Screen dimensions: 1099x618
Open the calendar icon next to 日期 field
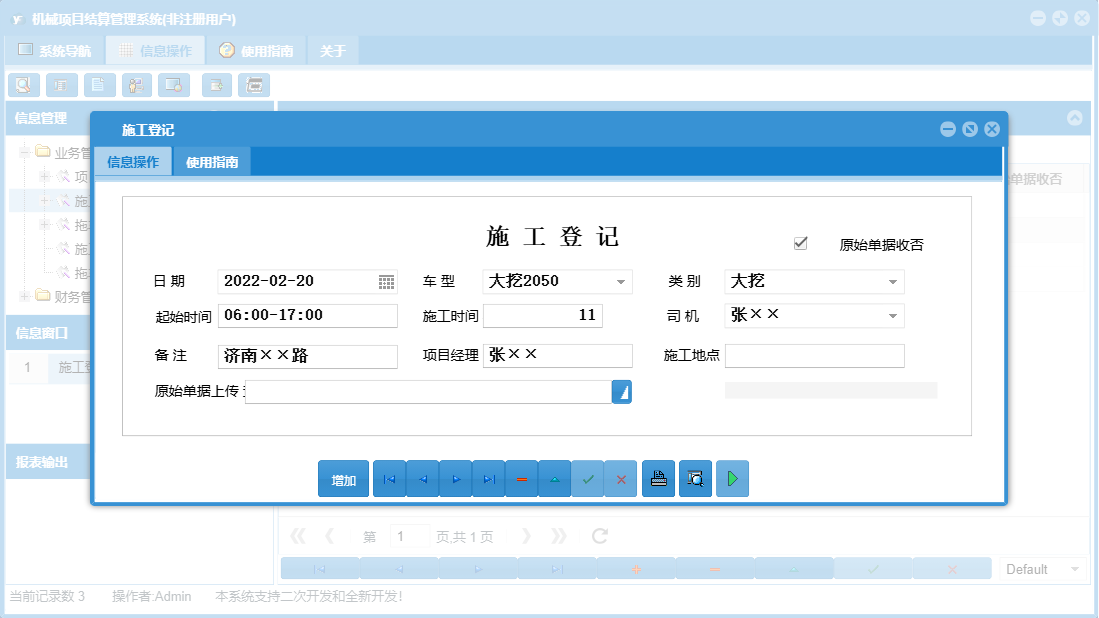point(386,282)
